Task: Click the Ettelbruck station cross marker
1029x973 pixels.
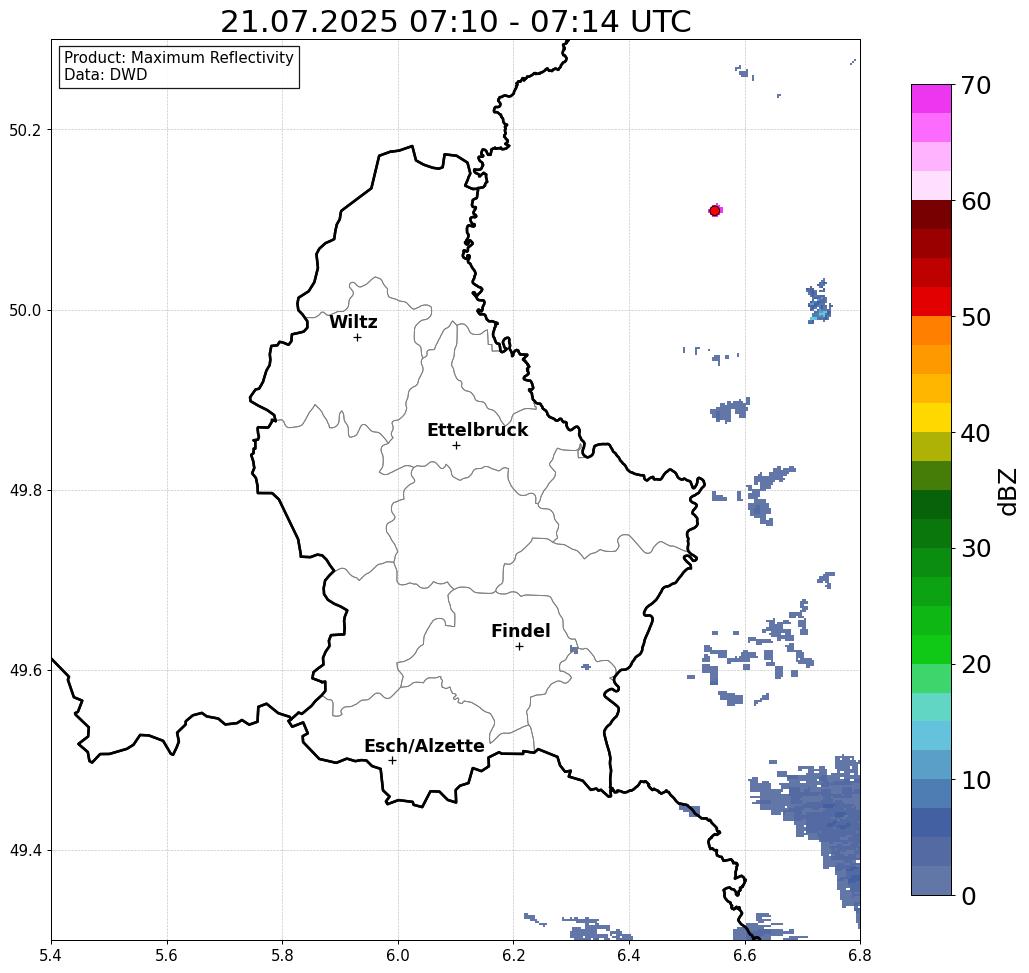Action: [x=457, y=445]
